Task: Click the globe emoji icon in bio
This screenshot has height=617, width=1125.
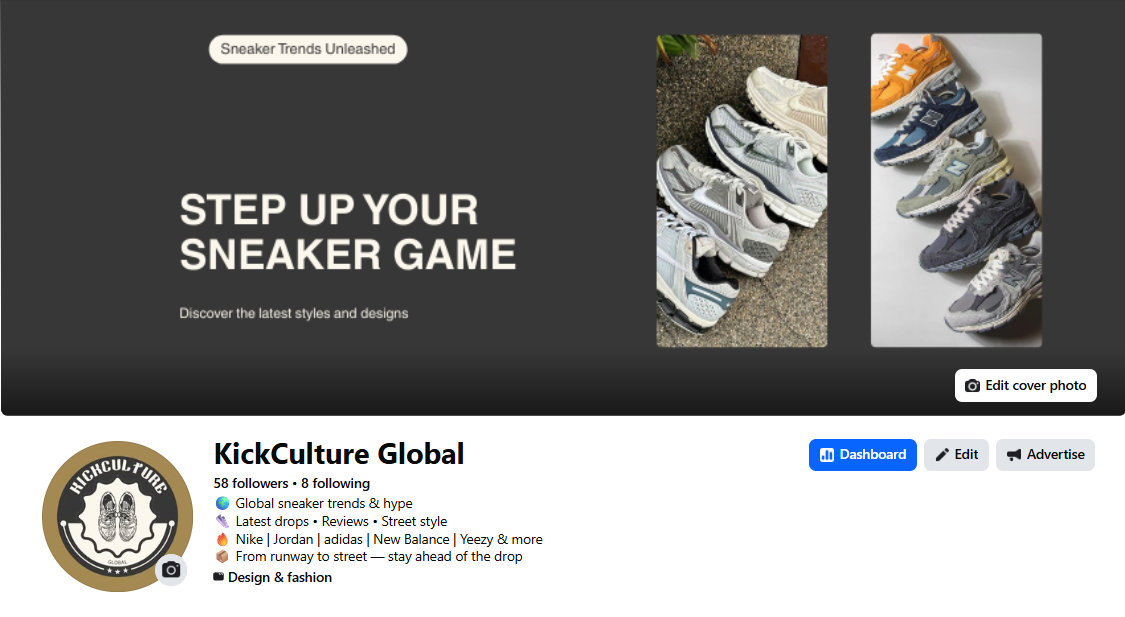Action: tap(222, 504)
